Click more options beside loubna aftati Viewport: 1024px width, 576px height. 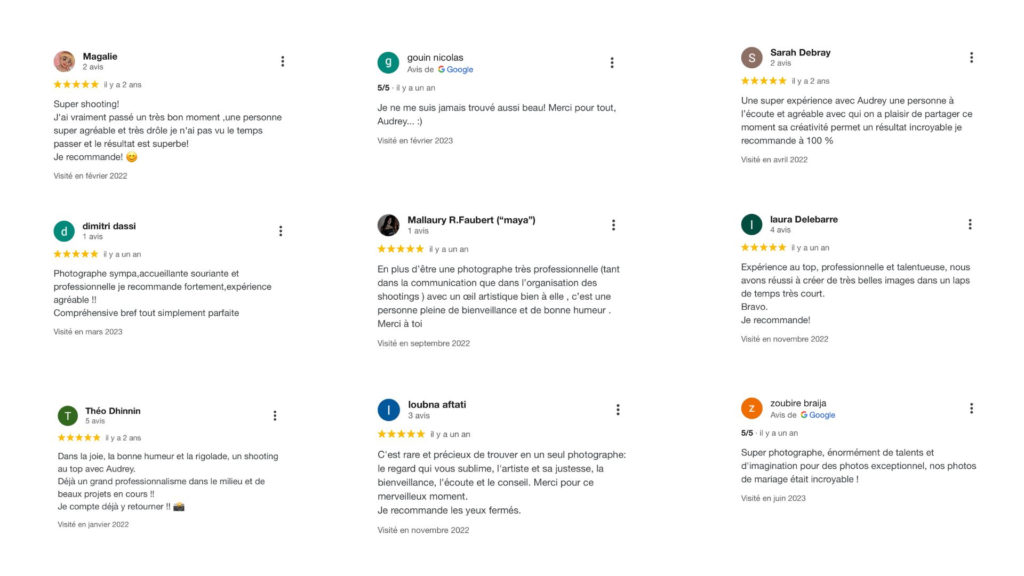pos(618,409)
